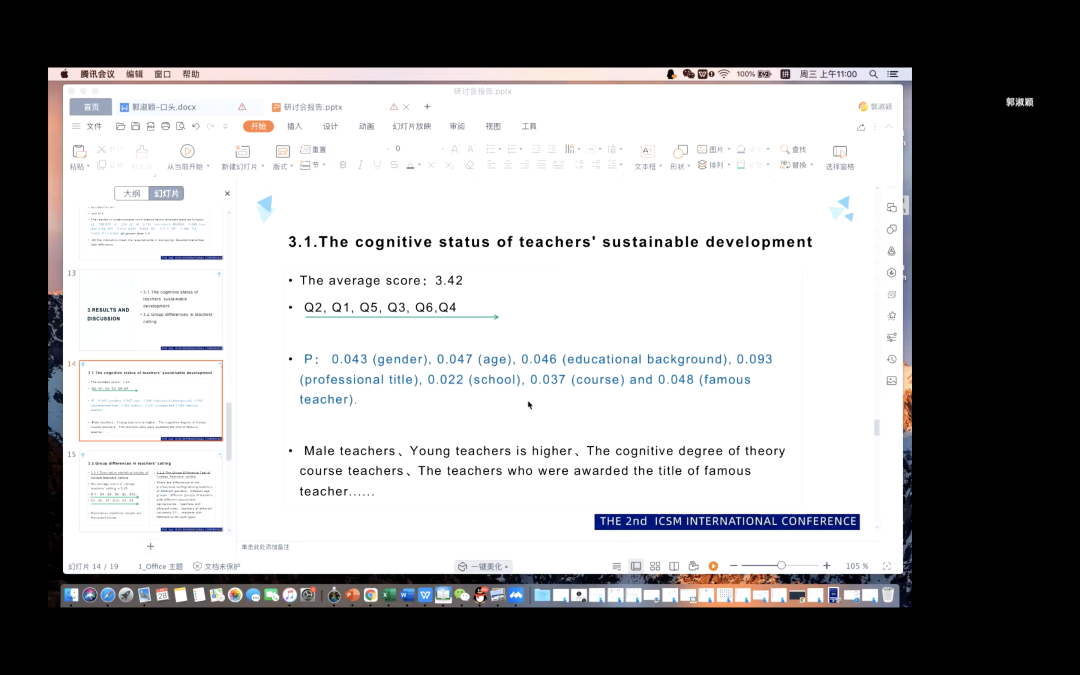Close the slide thumbnail panel
The width and height of the screenshot is (1080, 675).
[x=227, y=194]
